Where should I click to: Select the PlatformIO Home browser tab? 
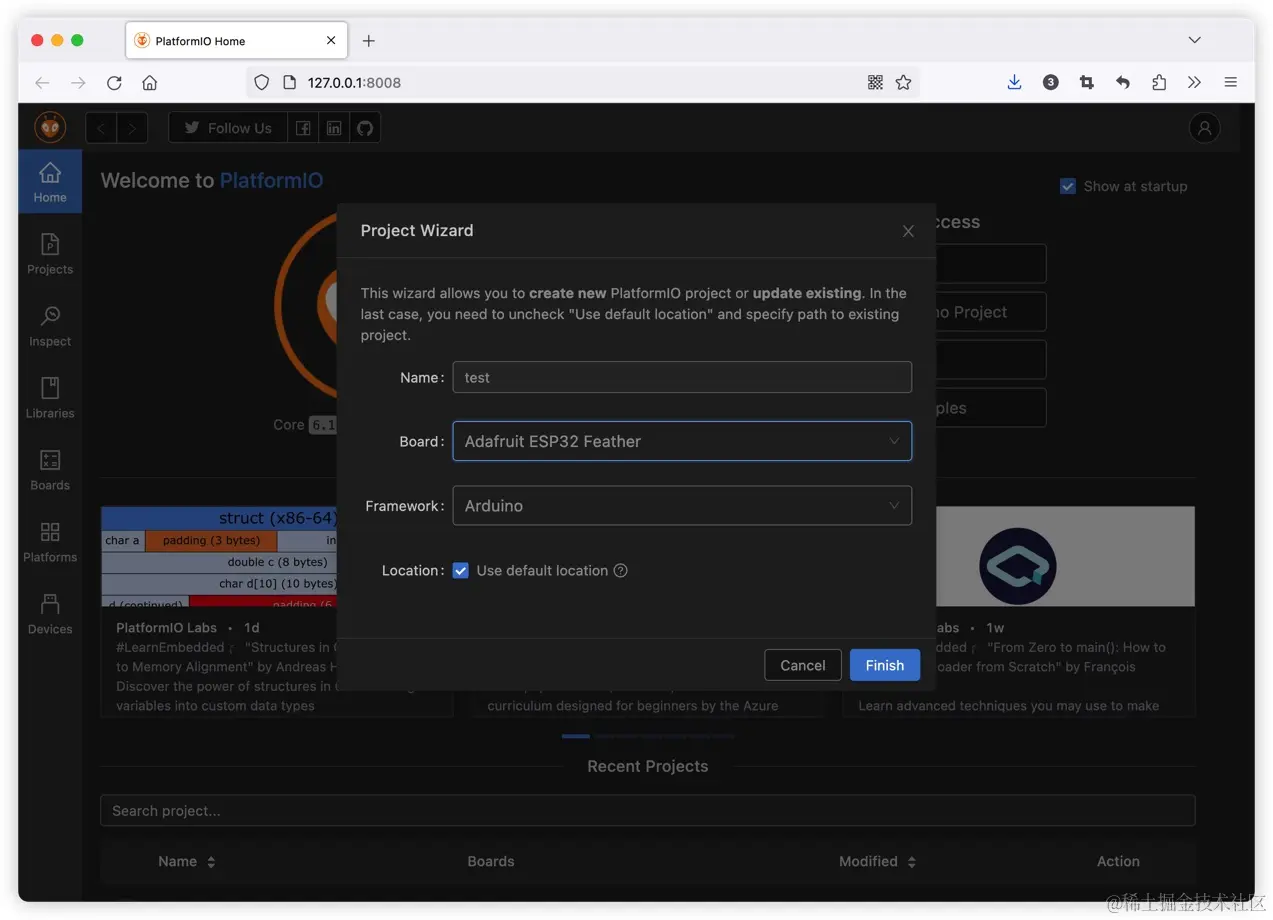point(236,41)
